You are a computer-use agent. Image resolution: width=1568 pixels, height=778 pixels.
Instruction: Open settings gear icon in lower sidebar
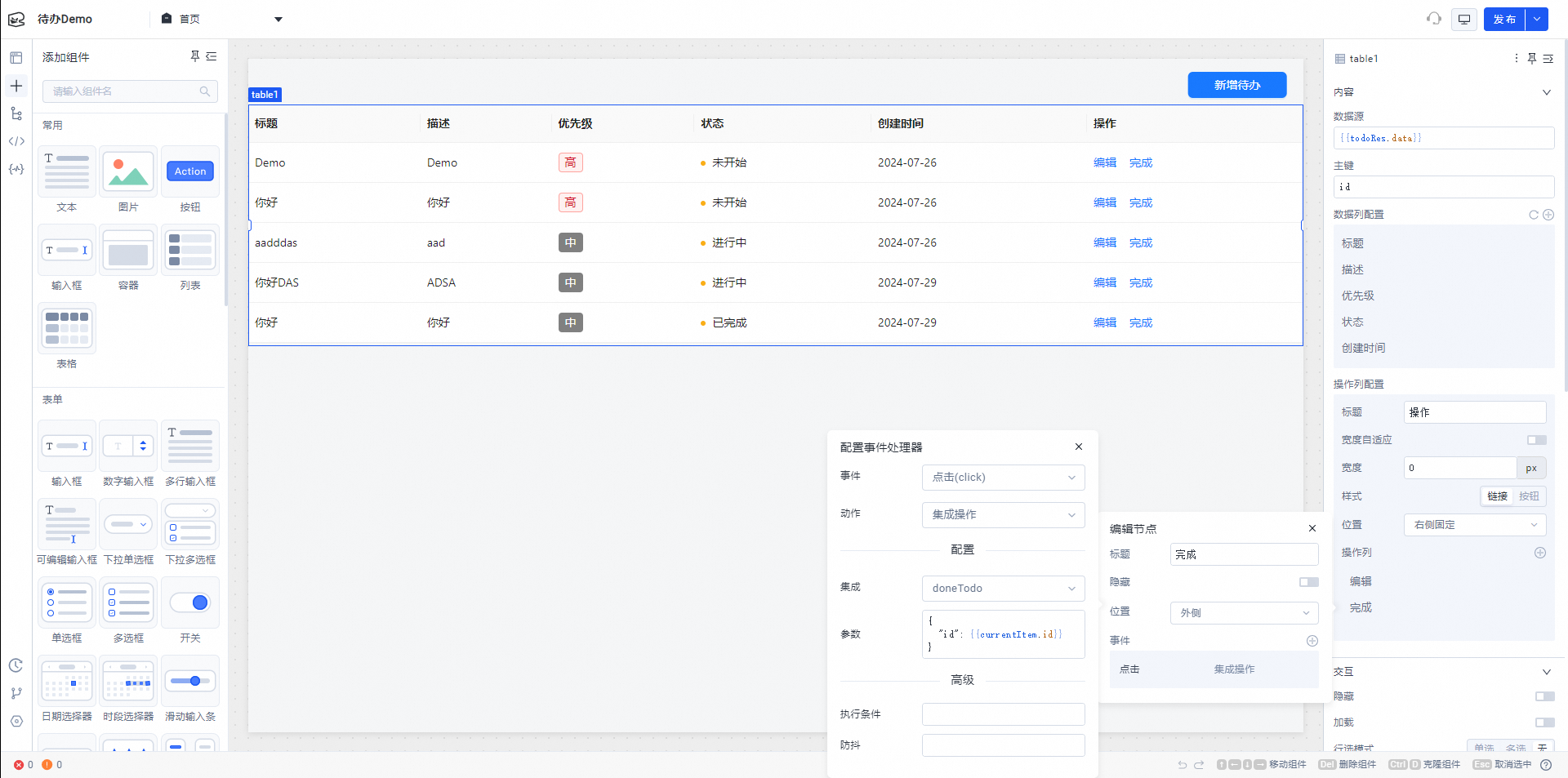coord(16,721)
